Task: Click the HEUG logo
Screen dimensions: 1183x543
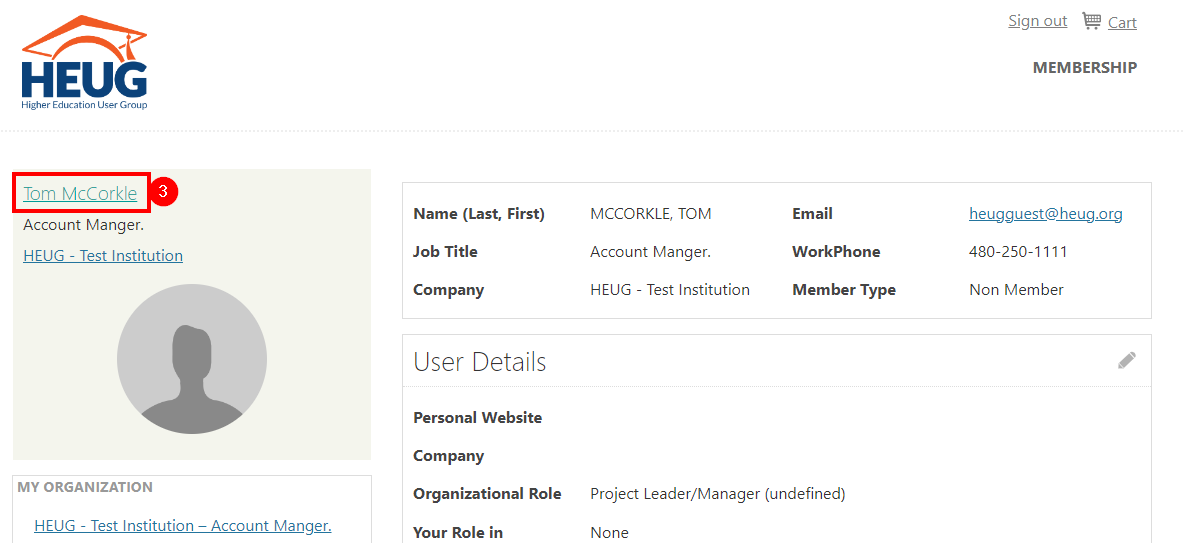Action: pyautogui.click(x=84, y=63)
